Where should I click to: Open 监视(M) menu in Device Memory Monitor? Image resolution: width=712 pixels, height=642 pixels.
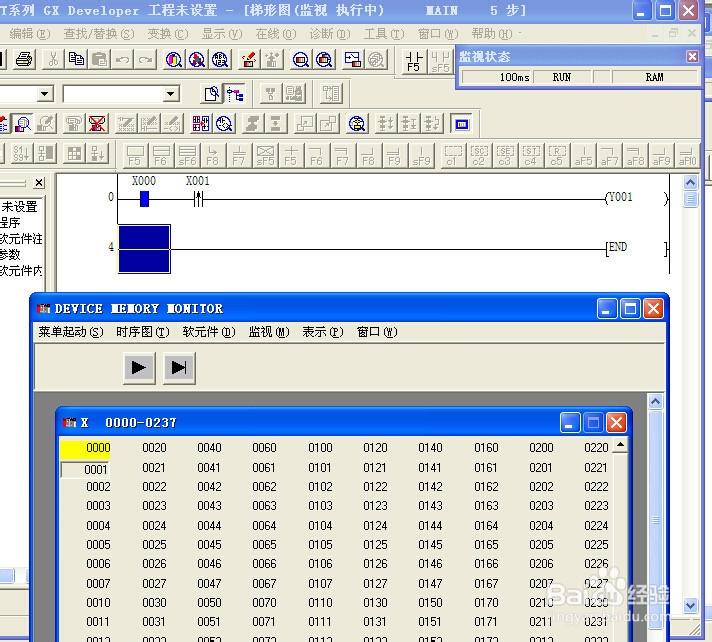(x=269, y=332)
